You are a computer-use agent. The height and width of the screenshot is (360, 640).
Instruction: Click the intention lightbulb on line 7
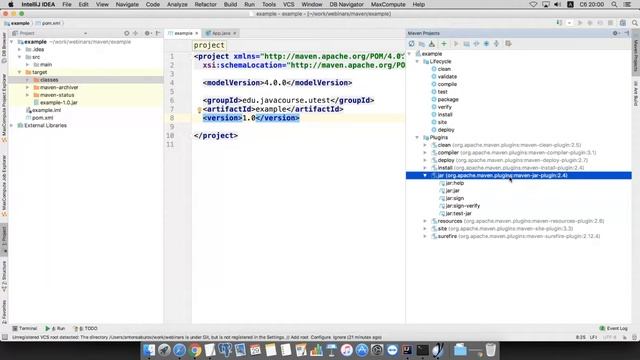[199, 109]
